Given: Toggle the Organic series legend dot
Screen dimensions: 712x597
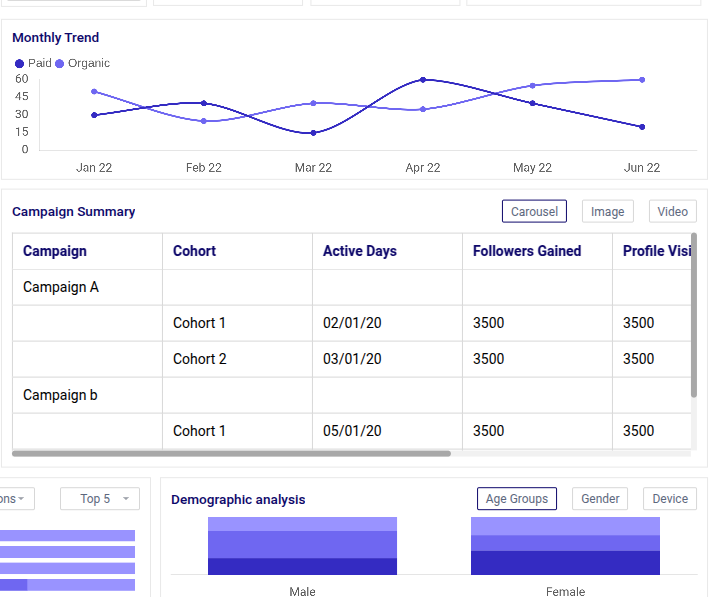Looking at the screenshot, I should pyautogui.click(x=60, y=64).
